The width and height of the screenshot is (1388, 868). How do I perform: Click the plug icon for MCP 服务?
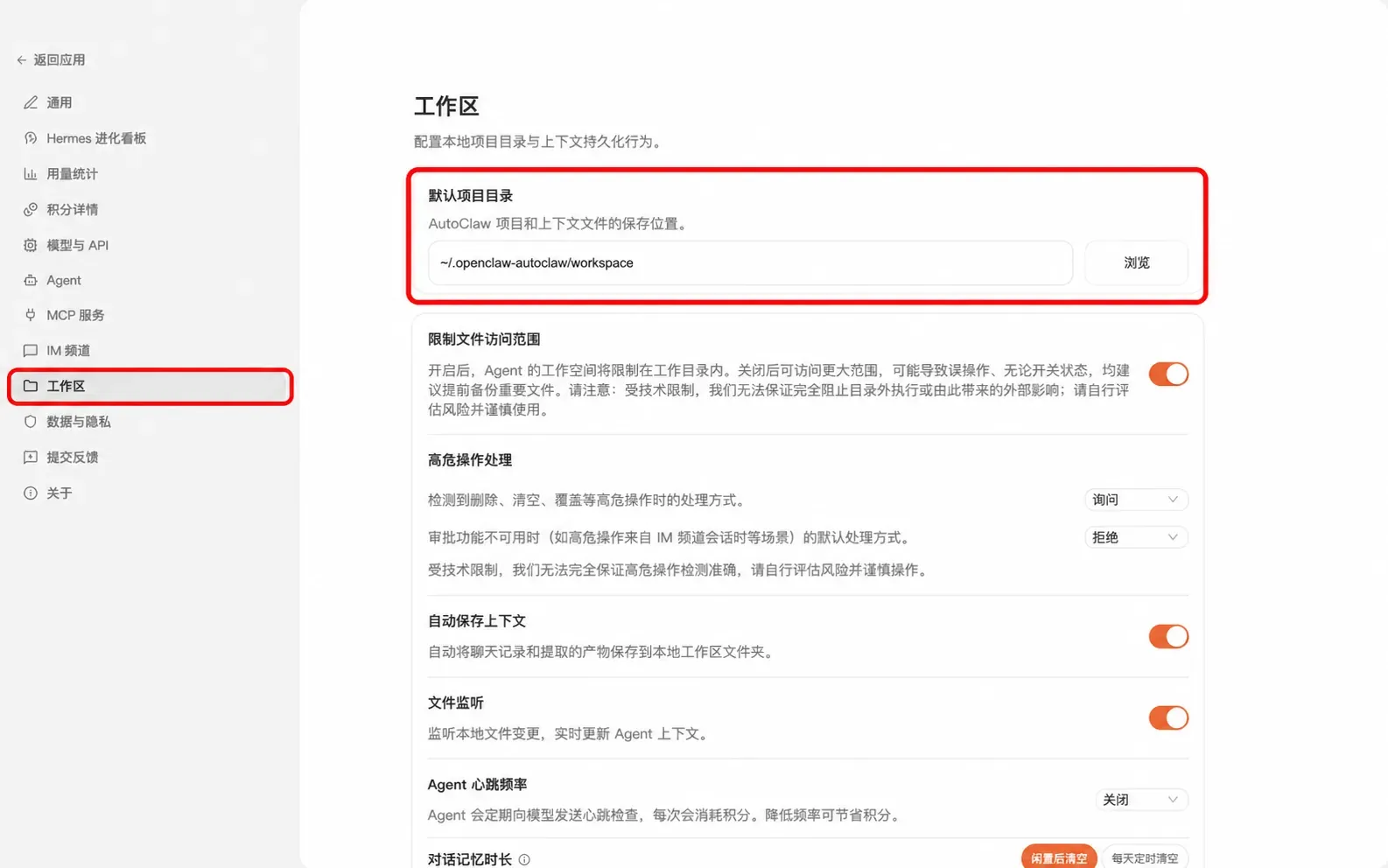31,315
